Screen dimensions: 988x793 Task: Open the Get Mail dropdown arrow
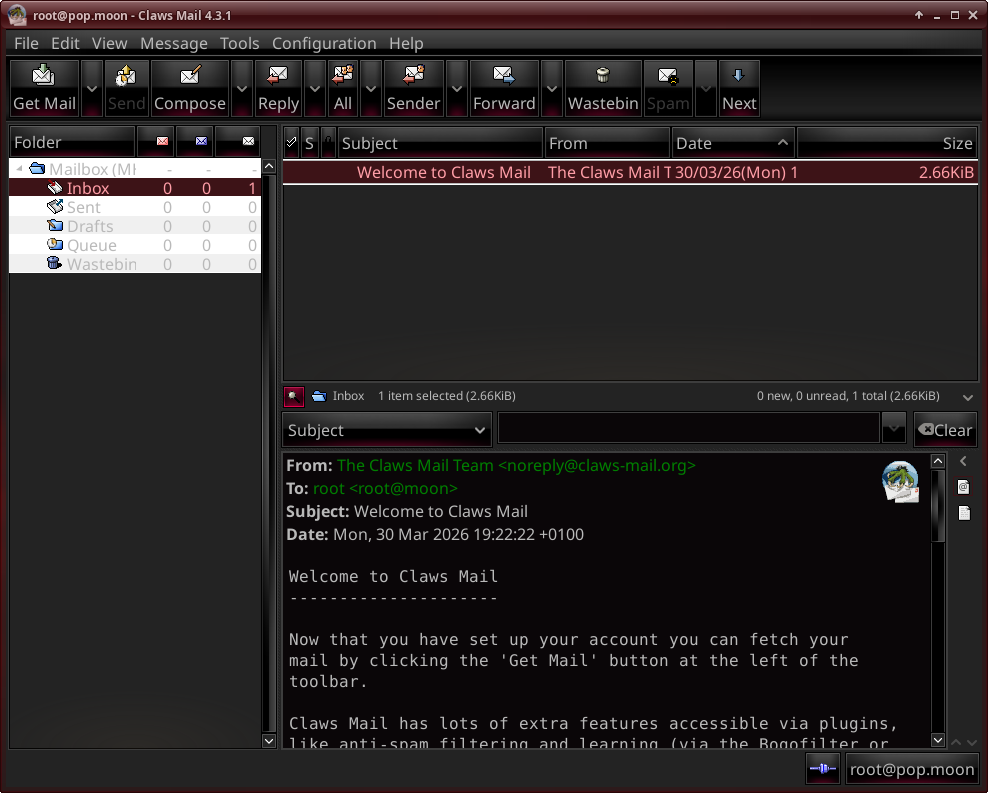(x=91, y=88)
